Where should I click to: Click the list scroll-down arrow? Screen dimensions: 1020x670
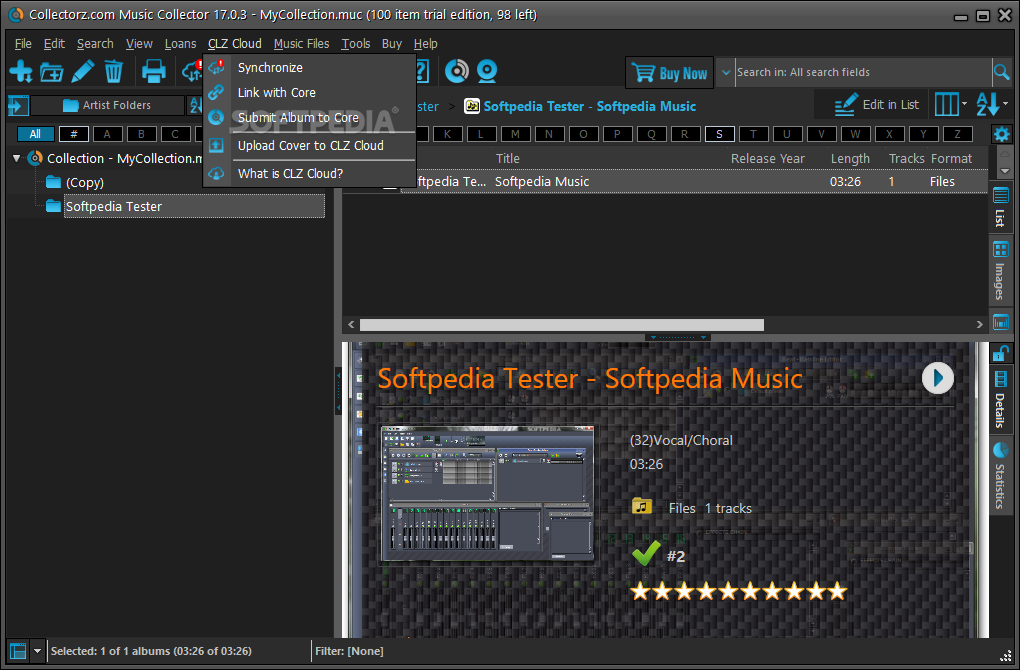tap(1004, 171)
